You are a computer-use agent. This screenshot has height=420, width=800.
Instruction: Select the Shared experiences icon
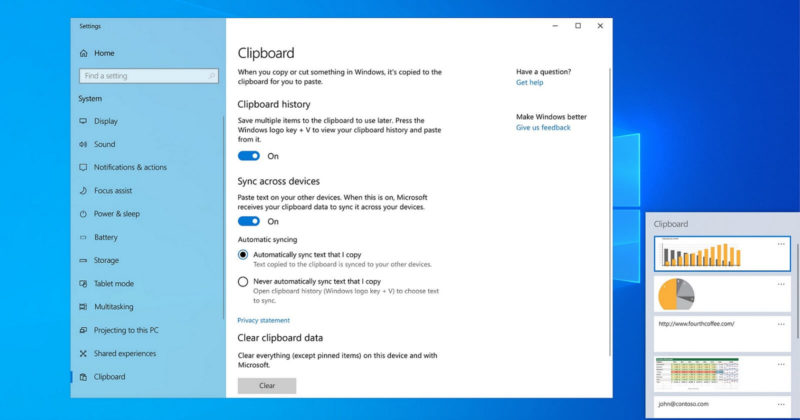pyautogui.click(x=83, y=354)
